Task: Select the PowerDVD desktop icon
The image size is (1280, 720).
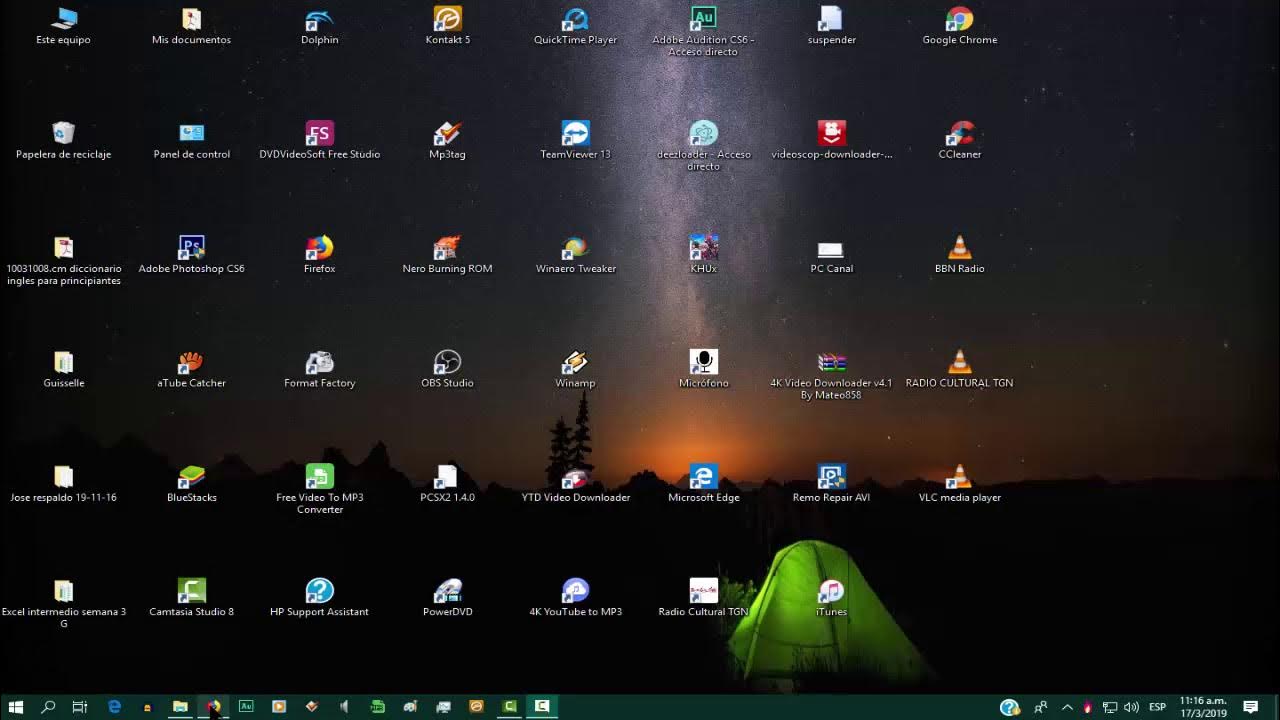Action: click(447, 597)
